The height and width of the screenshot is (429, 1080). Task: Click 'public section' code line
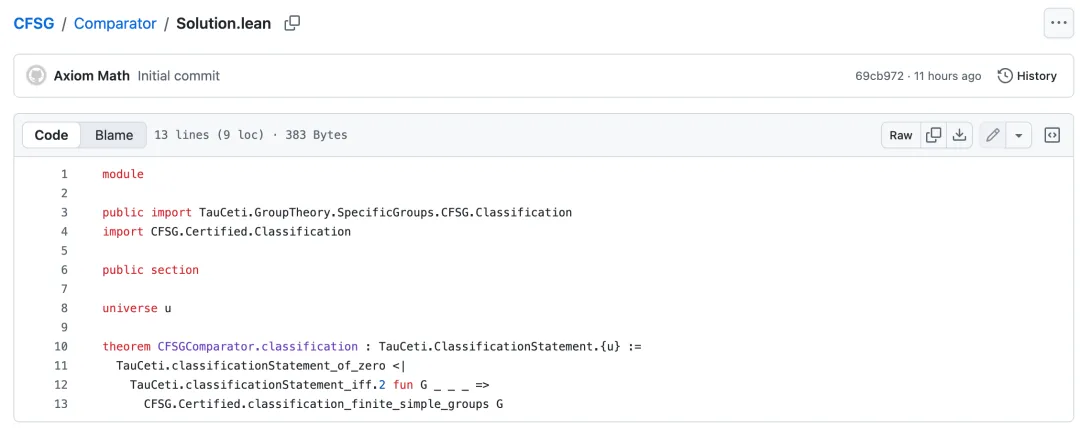(x=150, y=270)
